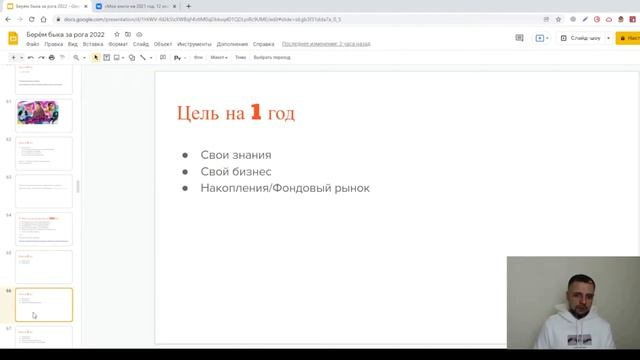Click the Google Slides home logo
The image size is (640, 360).
13,38
